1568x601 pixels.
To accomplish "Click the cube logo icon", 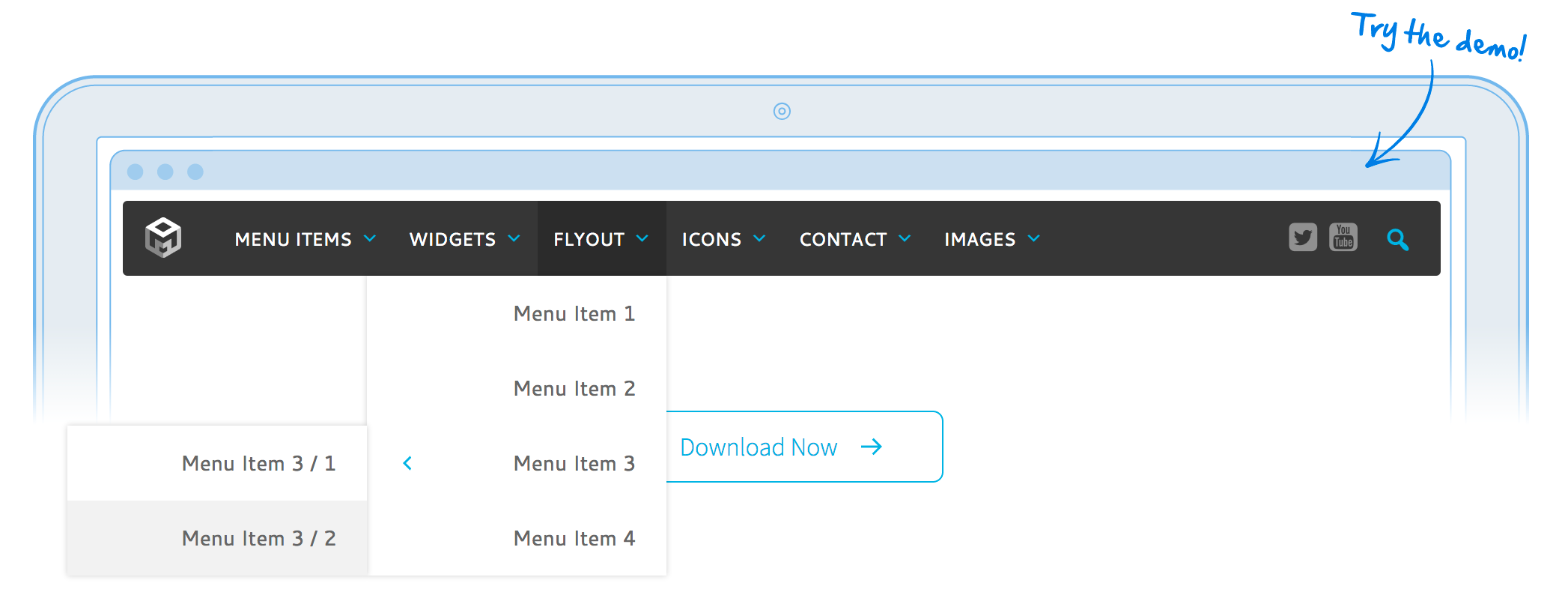I will point(163,238).
